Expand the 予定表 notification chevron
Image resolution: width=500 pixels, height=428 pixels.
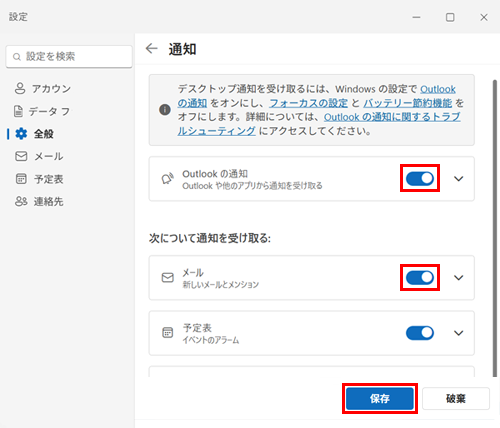459,333
